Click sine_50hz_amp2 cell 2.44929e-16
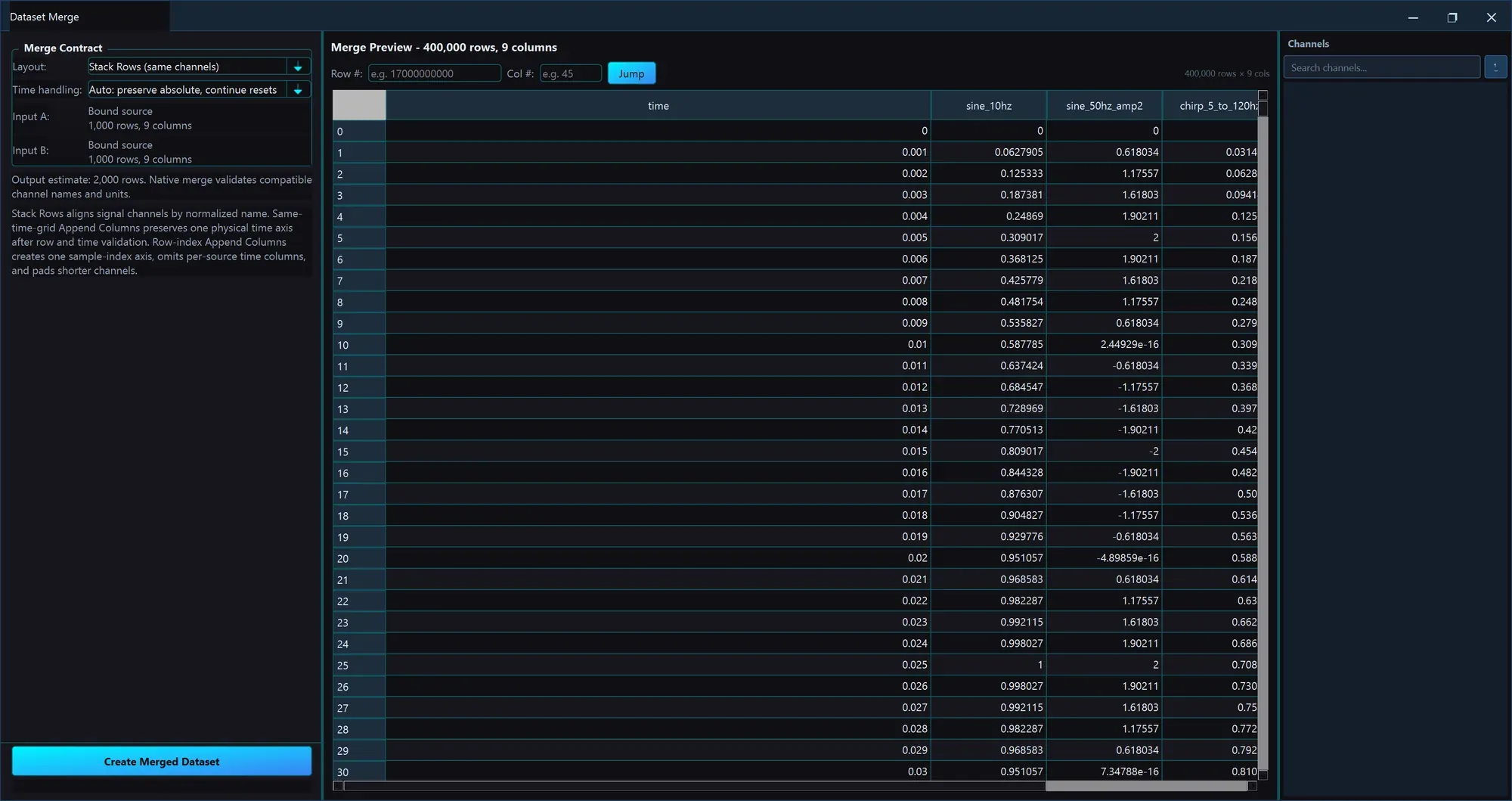 [x=1104, y=345]
